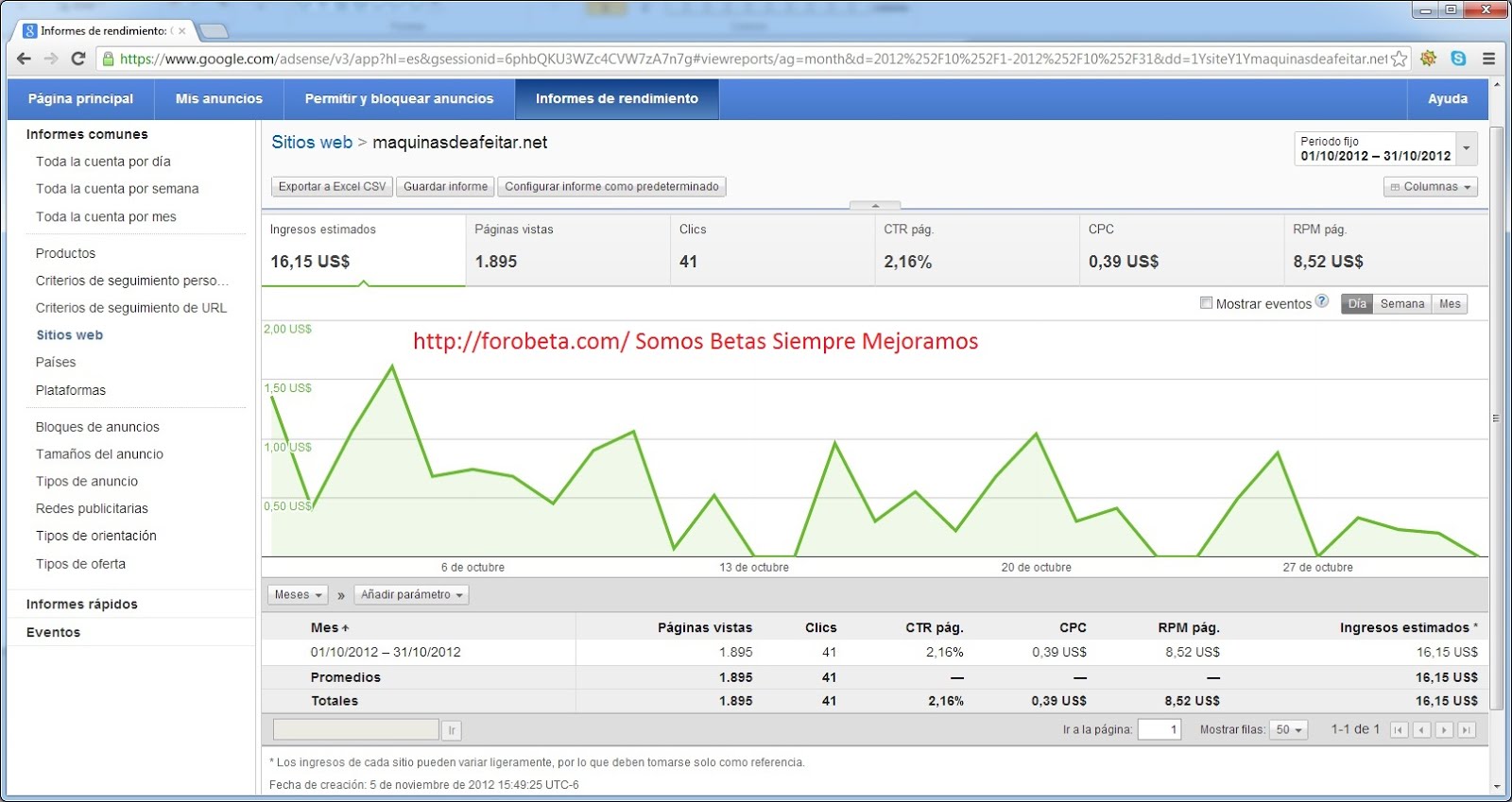Click the green padlock in the address bar
This screenshot has width=1512, height=802.
[x=109, y=59]
